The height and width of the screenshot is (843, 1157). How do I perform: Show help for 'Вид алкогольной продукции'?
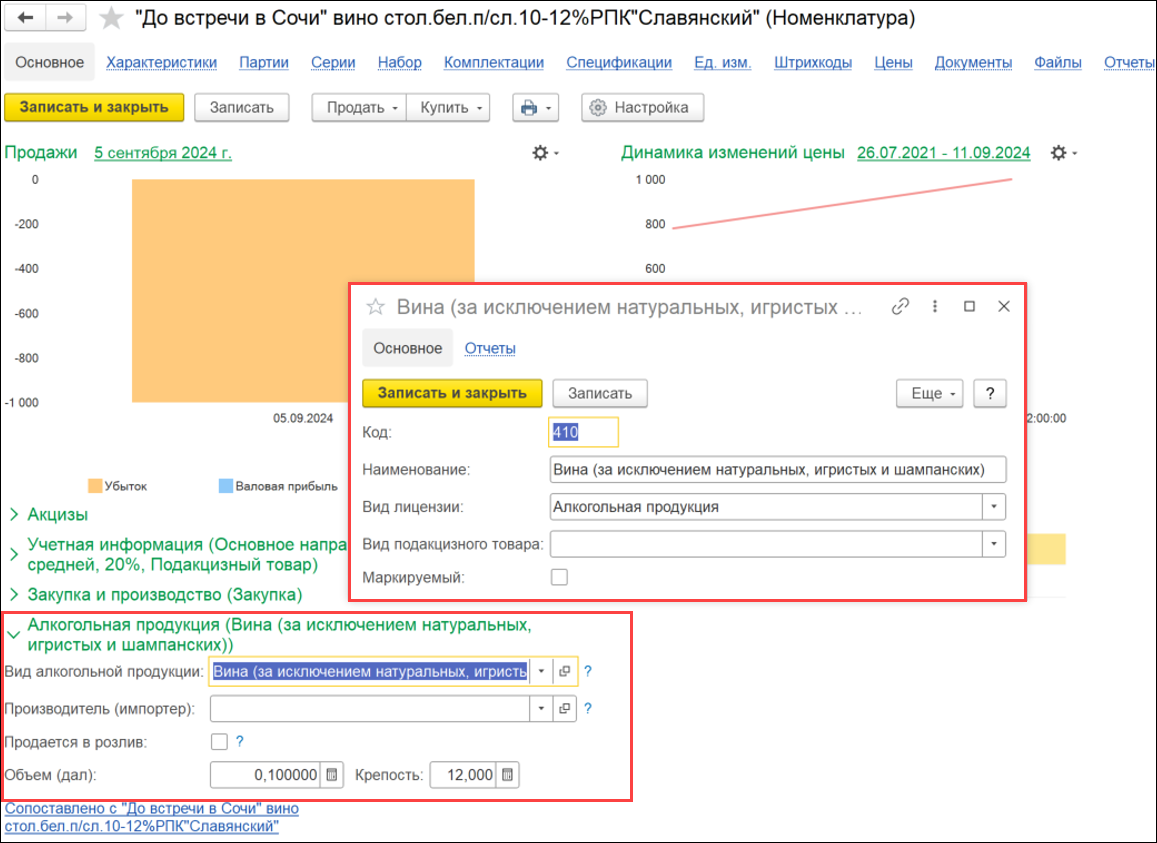(x=588, y=672)
